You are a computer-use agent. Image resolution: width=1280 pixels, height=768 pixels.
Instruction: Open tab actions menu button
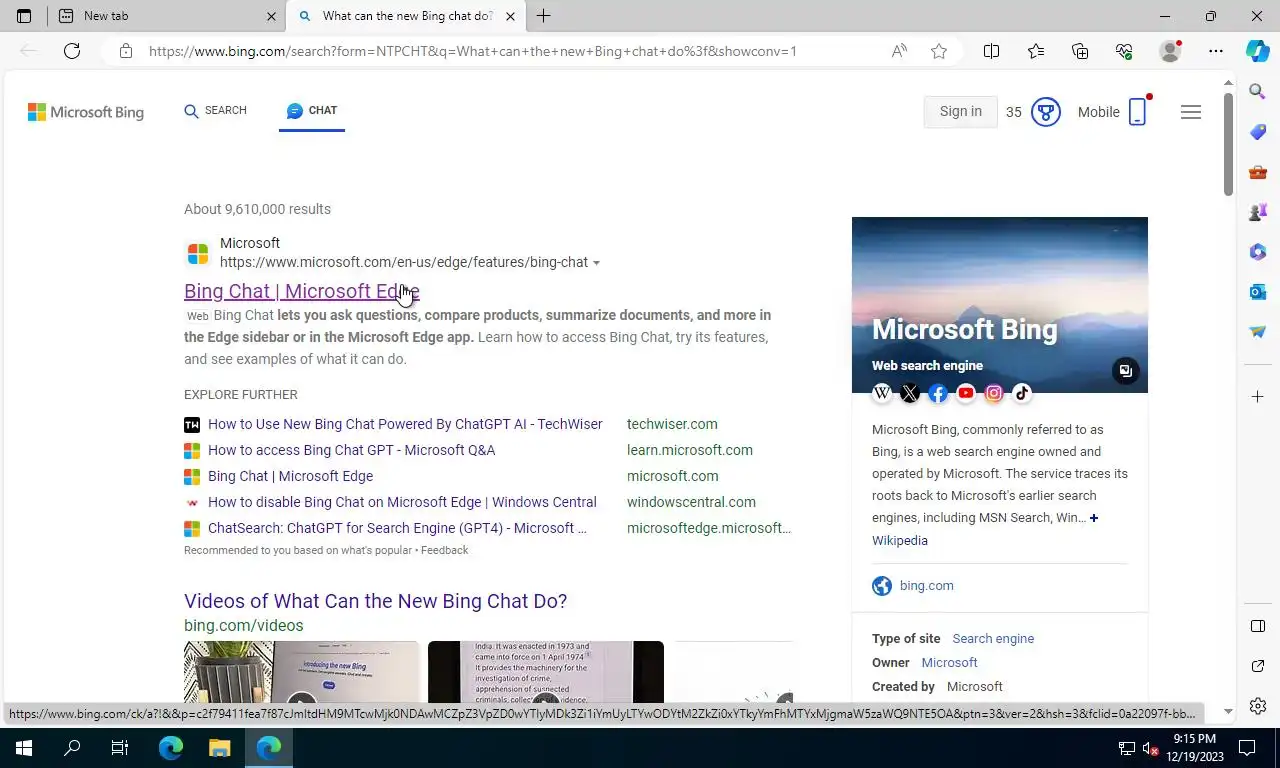coord(24,16)
